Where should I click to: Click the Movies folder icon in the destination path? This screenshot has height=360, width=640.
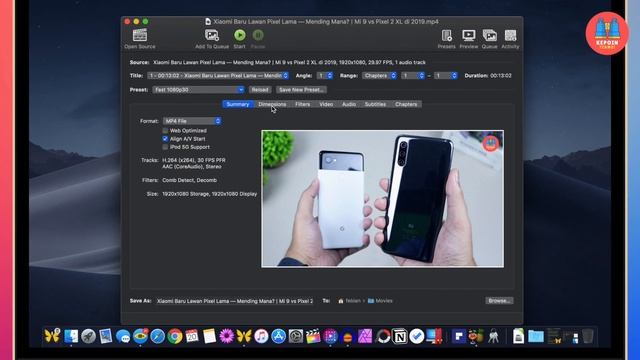click(x=371, y=301)
